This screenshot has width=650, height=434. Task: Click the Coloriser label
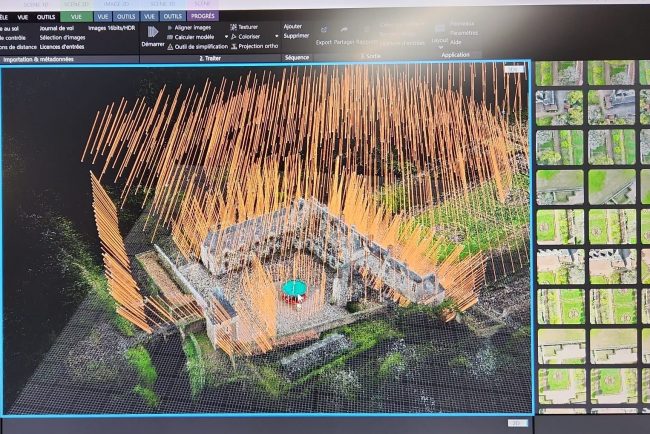(x=249, y=36)
